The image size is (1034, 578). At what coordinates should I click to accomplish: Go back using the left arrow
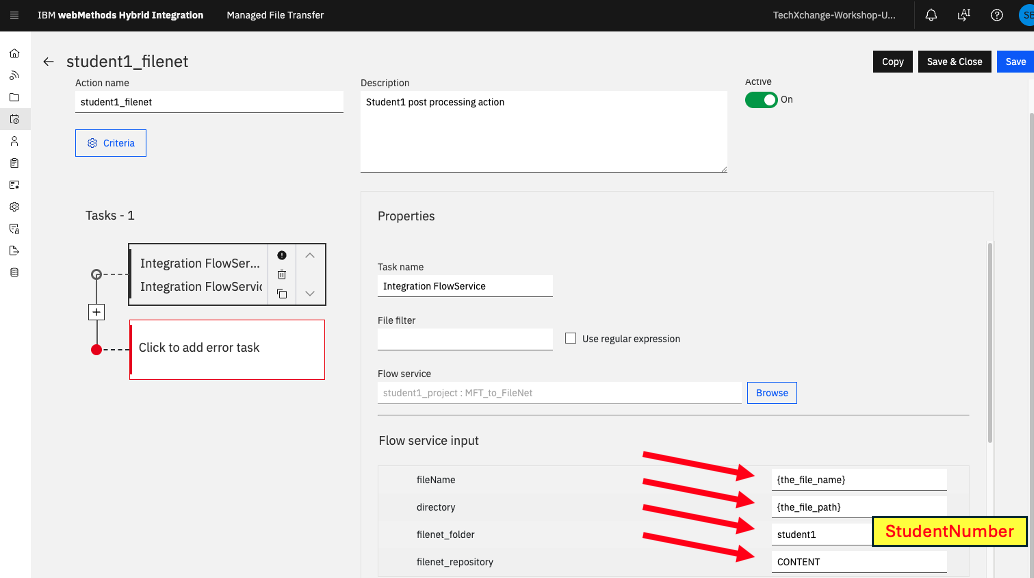pyautogui.click(x=48, y=61)
